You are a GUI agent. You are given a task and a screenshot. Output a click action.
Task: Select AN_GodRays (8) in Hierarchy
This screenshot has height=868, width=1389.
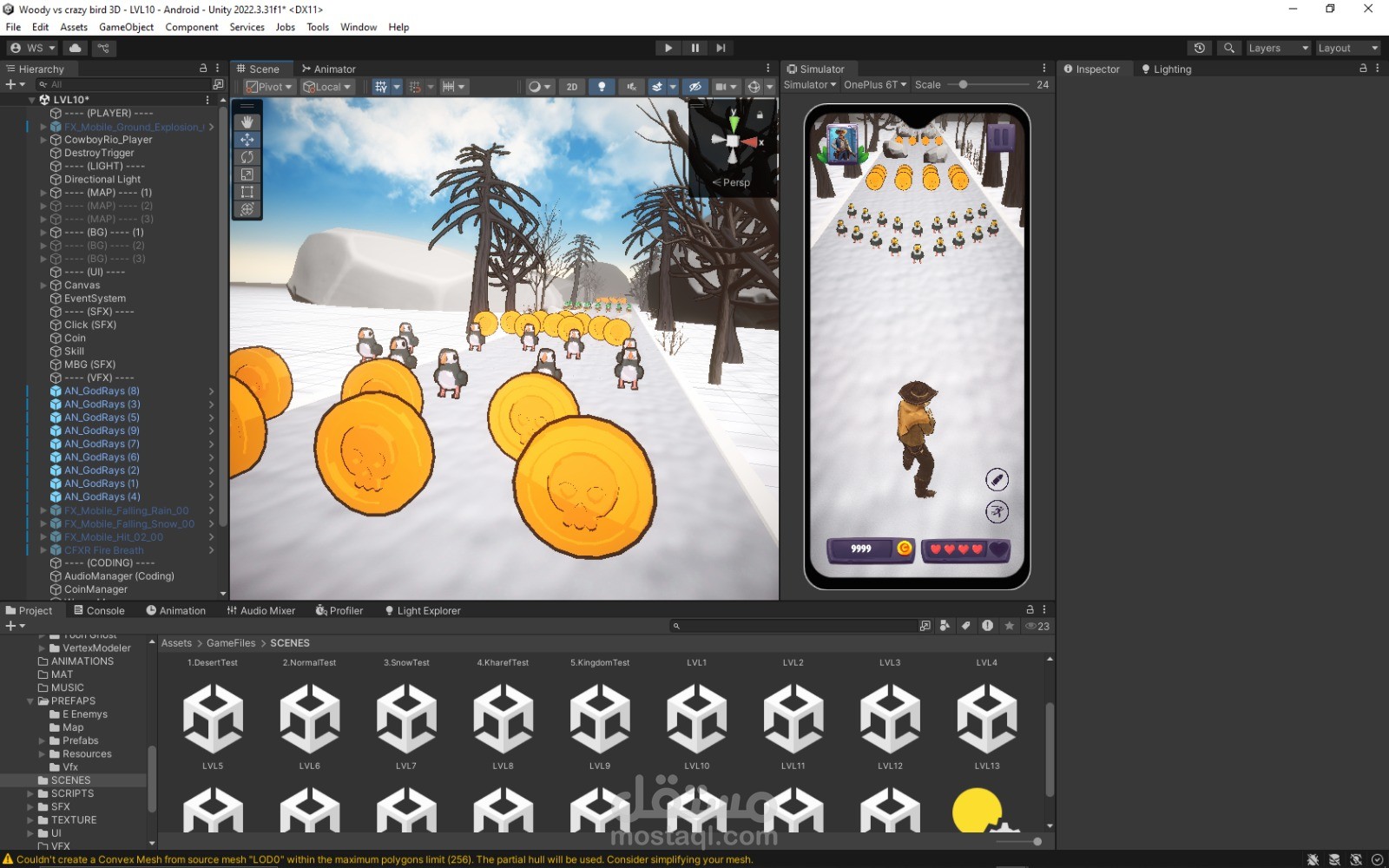[x=102, y=391]
